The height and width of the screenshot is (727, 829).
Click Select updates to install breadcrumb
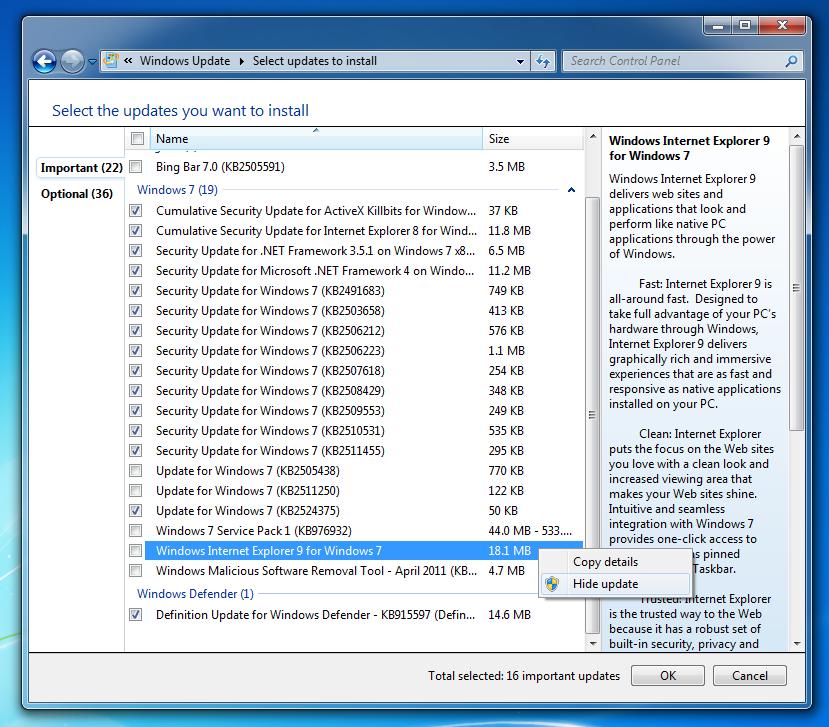tap(315, 61)
